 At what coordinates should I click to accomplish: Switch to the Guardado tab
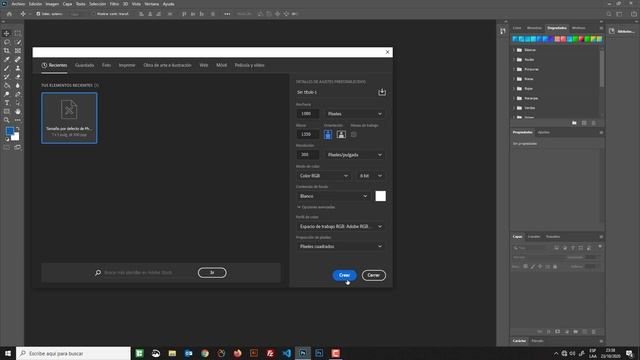point(84,65)
